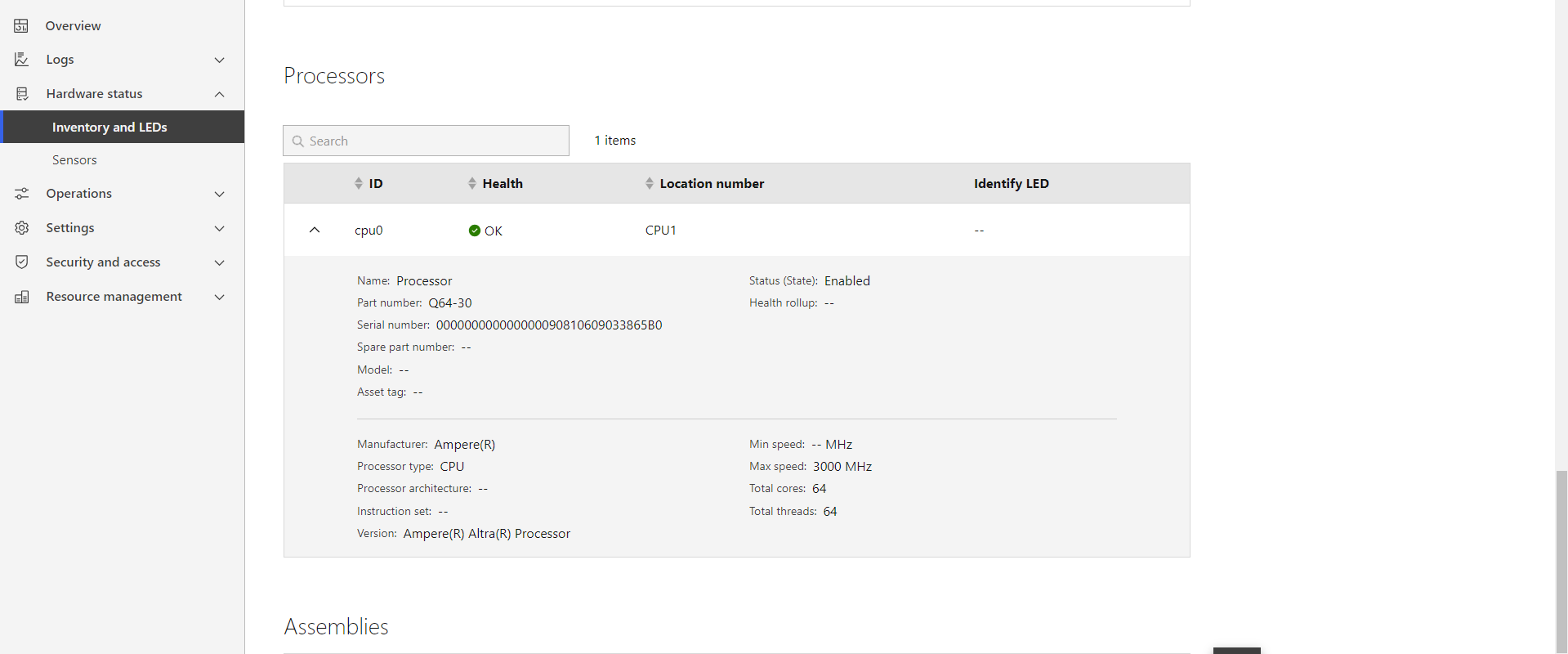Click the Hardware status label
This screenshot has width=1568, height=654.
pos(95,94)
